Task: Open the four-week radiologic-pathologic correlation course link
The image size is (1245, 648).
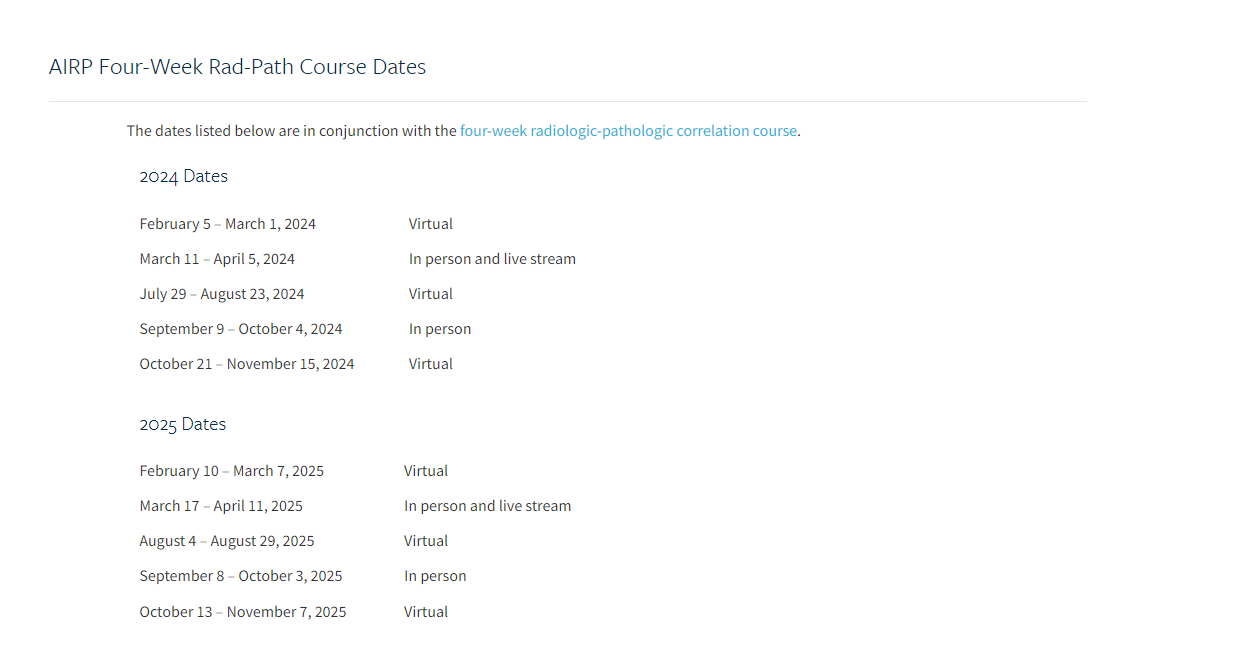Action: pyautogui.click(x=628, y=131)
